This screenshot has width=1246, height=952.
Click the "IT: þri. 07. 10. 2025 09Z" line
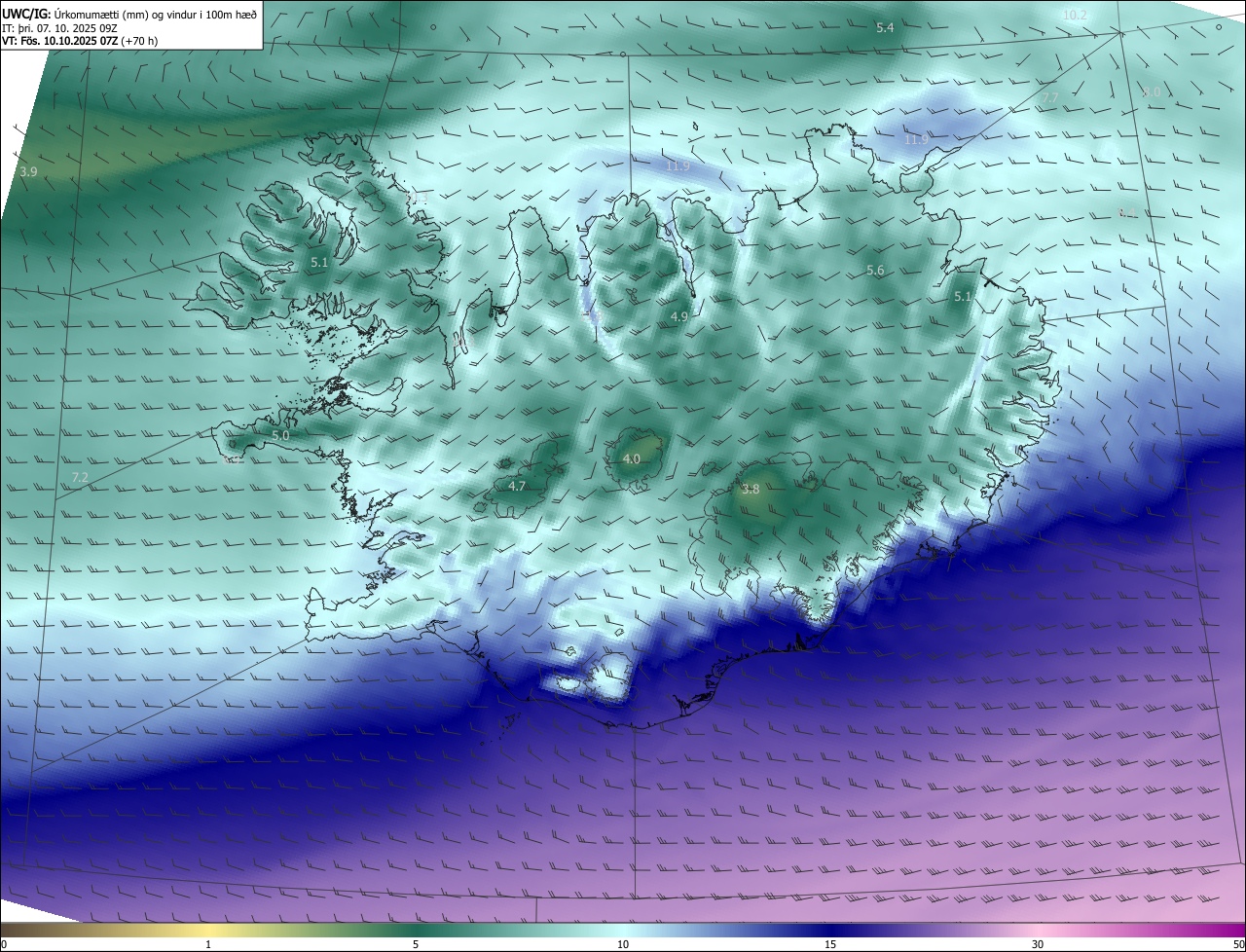60,27
